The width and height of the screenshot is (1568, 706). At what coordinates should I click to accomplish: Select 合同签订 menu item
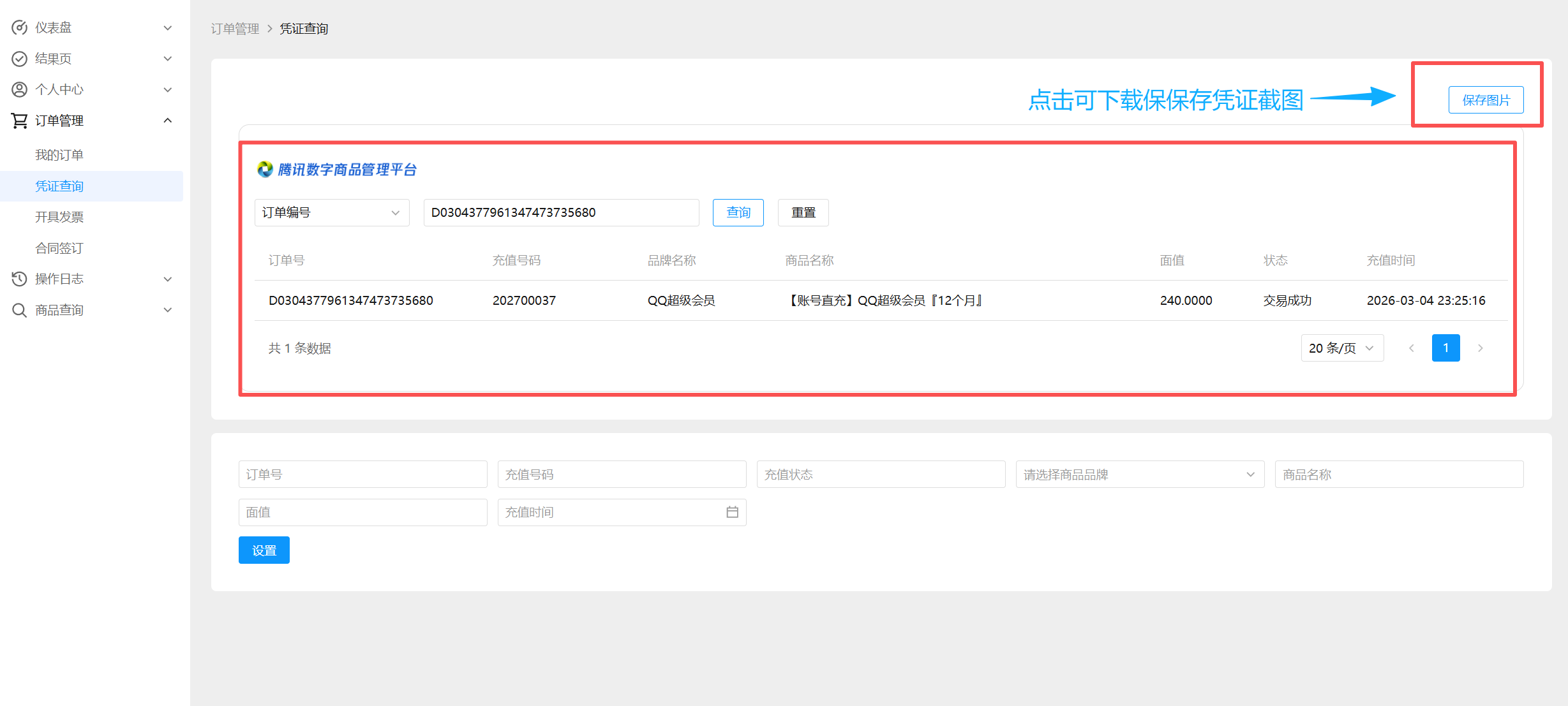point(59,248)
